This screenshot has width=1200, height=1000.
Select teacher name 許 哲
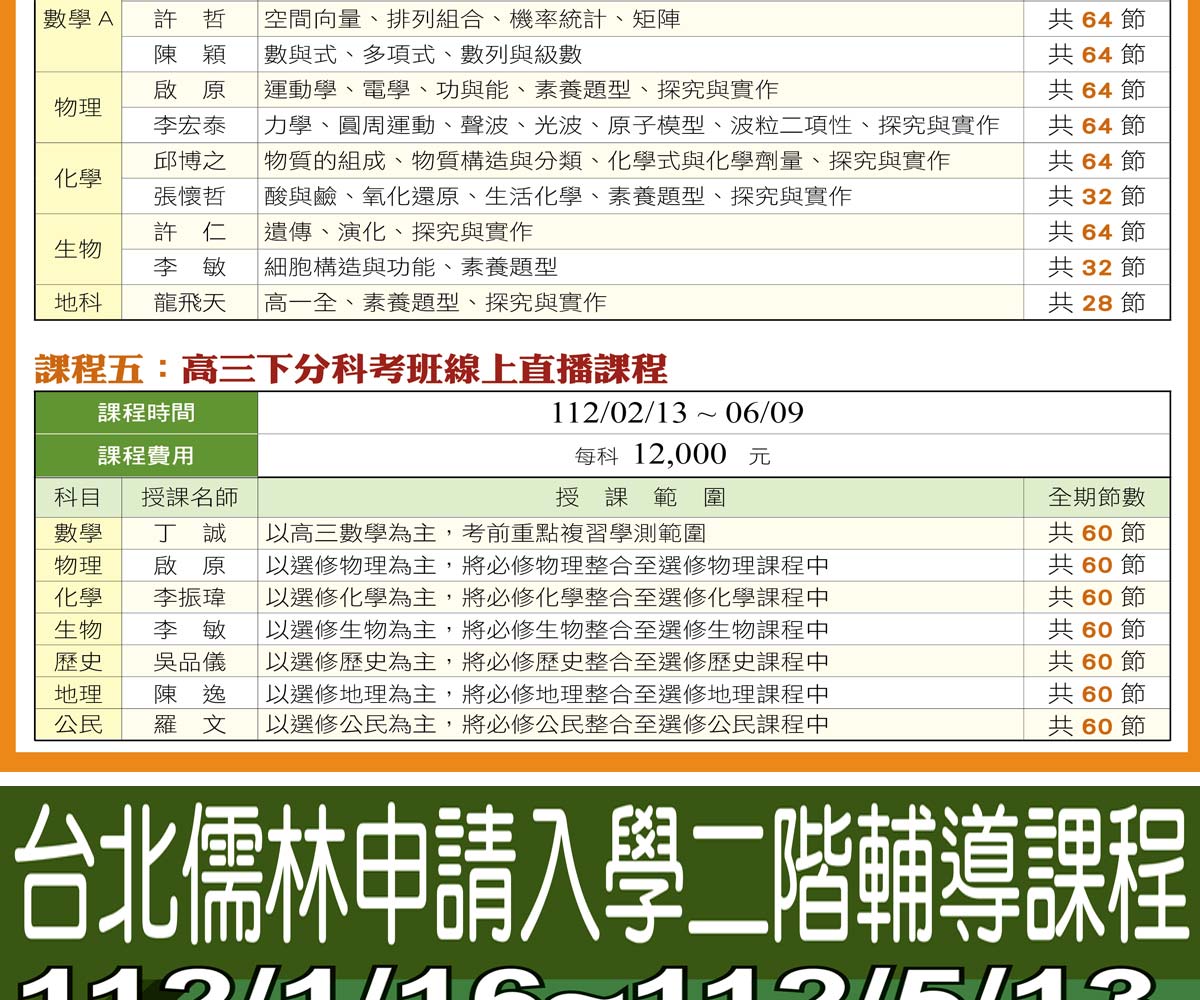[x=190, y=19]
